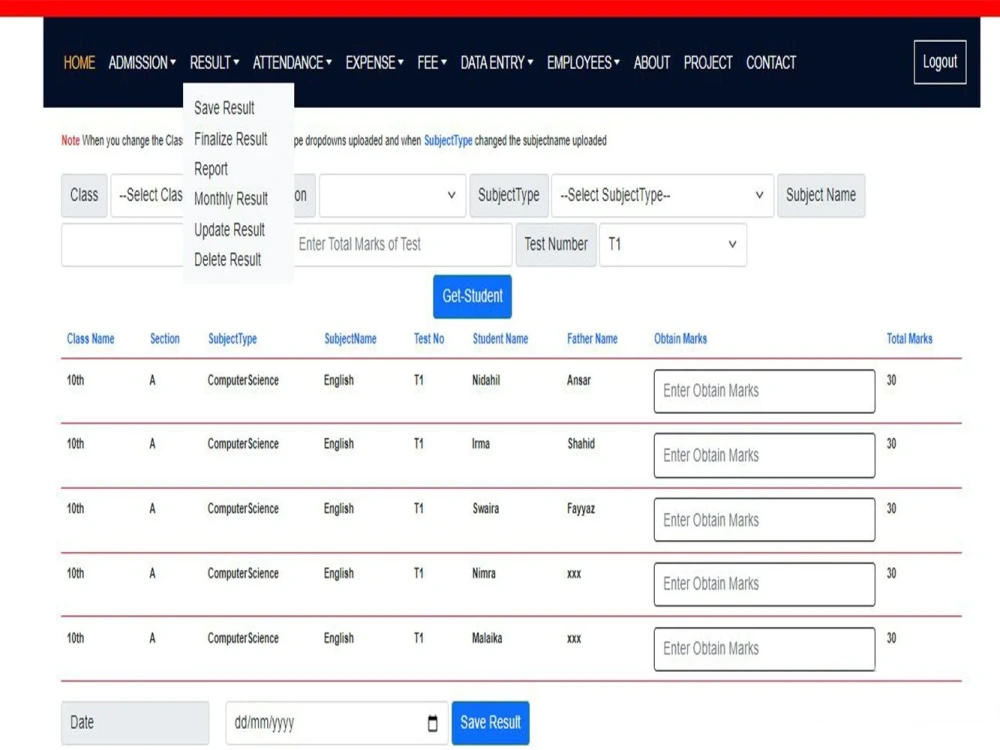Viewport: 1000px width, 750px height.
Task: Click the blue Save Result button
Action: [x=490, y=723]
